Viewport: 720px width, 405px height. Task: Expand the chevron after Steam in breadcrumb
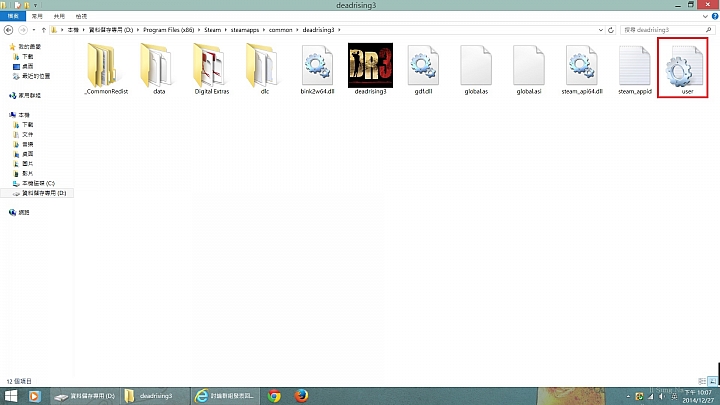225,30
